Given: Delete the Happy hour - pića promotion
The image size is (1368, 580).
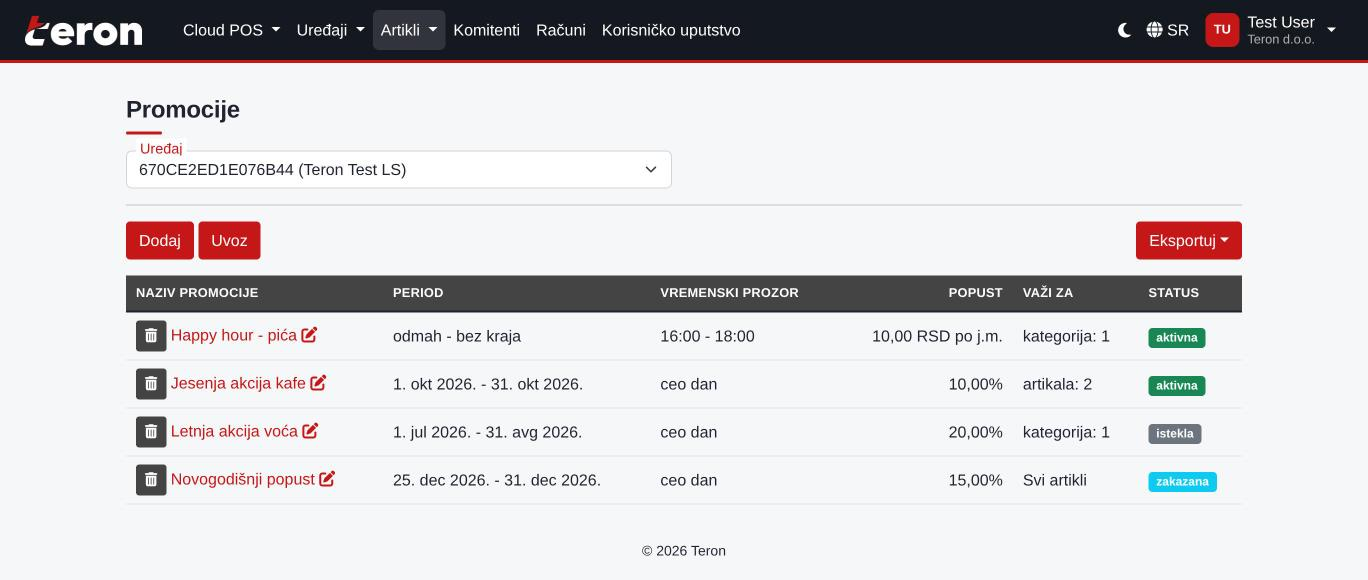Looking at the screenshot, I should [151, 336].
